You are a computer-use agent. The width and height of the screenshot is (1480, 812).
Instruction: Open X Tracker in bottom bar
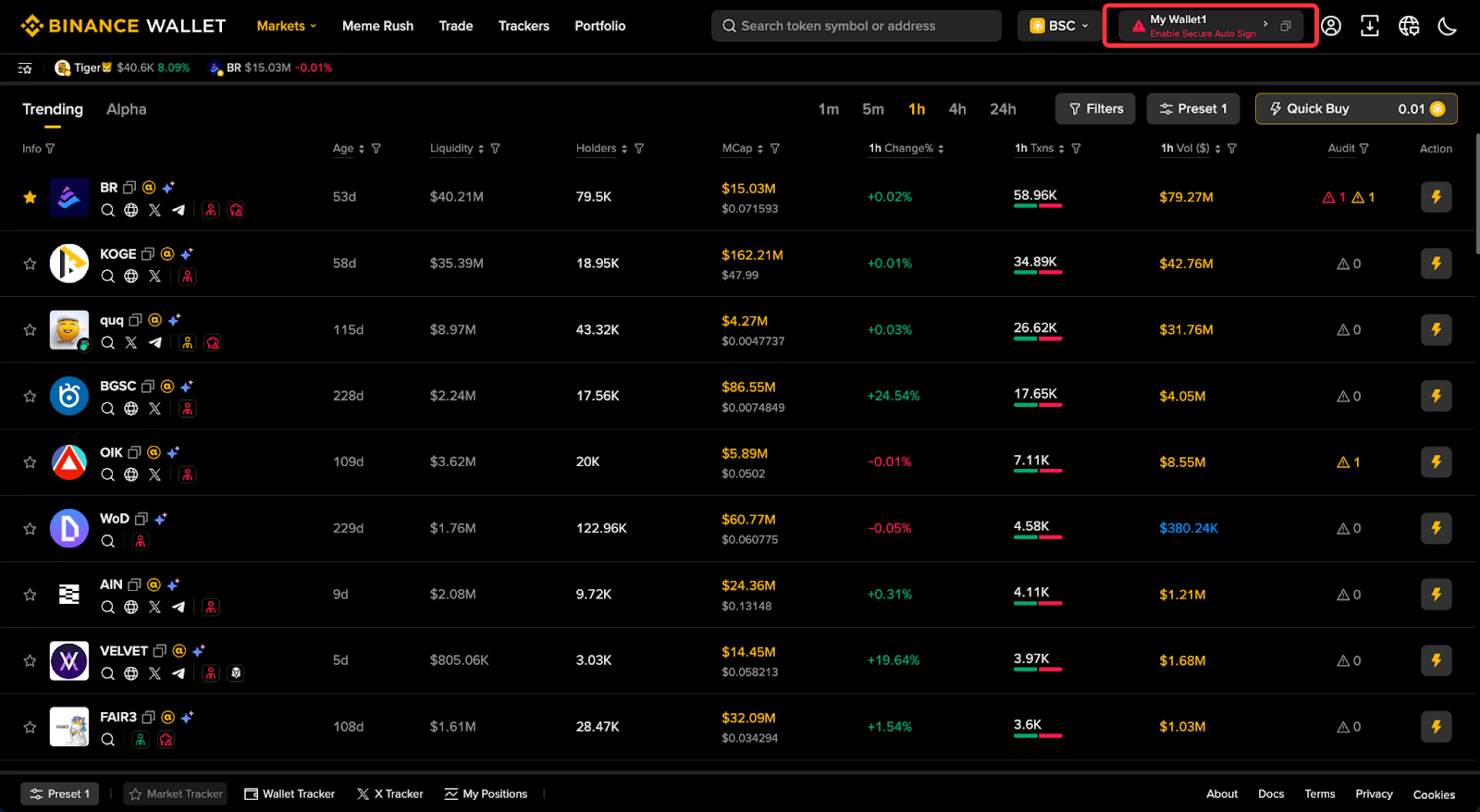coord(390,794)
